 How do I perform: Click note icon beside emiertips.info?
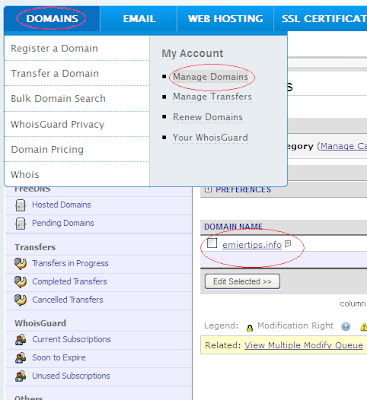[288, 244]
